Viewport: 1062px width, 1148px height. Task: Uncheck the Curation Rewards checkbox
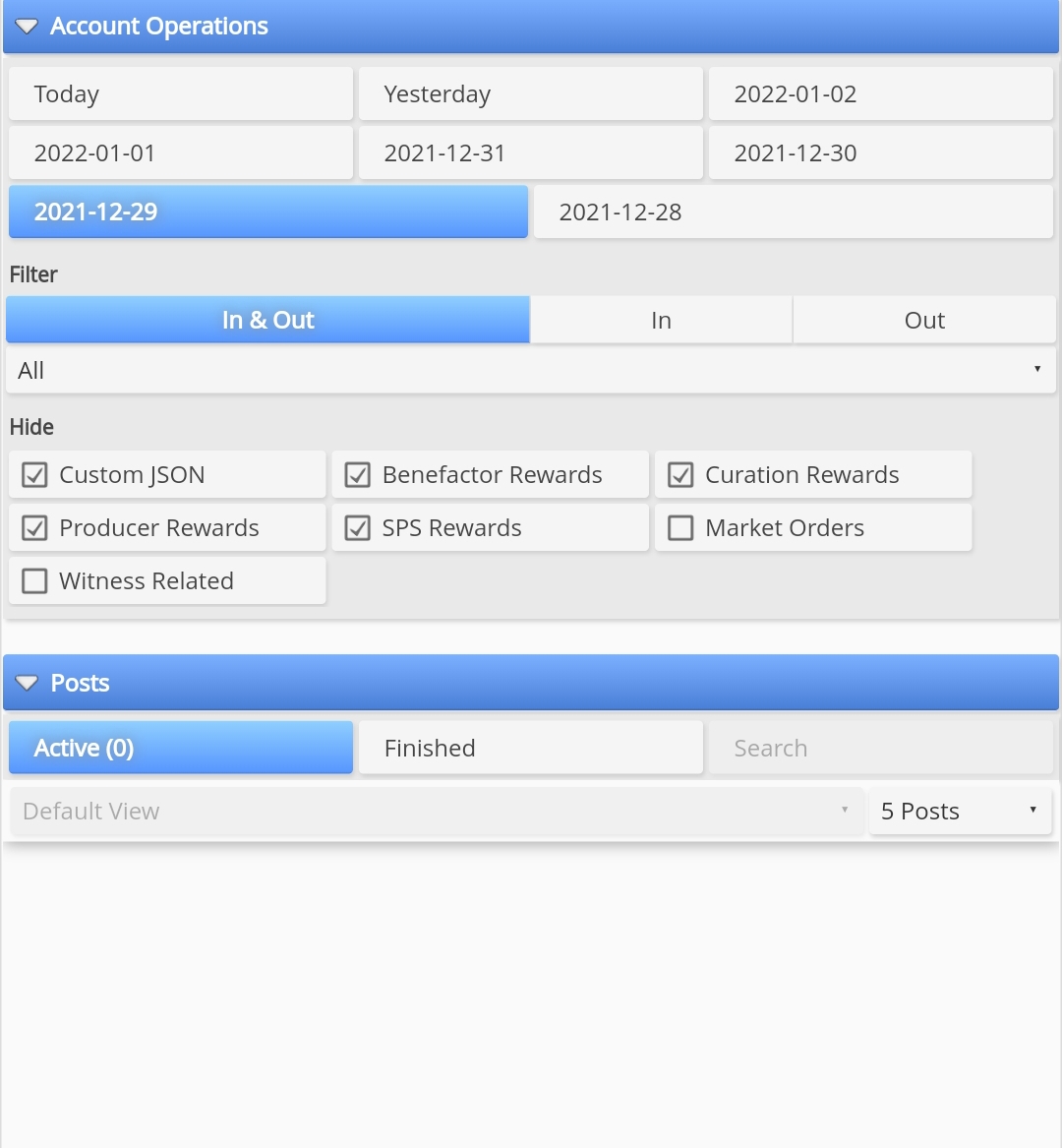click(x=680, y=475)
